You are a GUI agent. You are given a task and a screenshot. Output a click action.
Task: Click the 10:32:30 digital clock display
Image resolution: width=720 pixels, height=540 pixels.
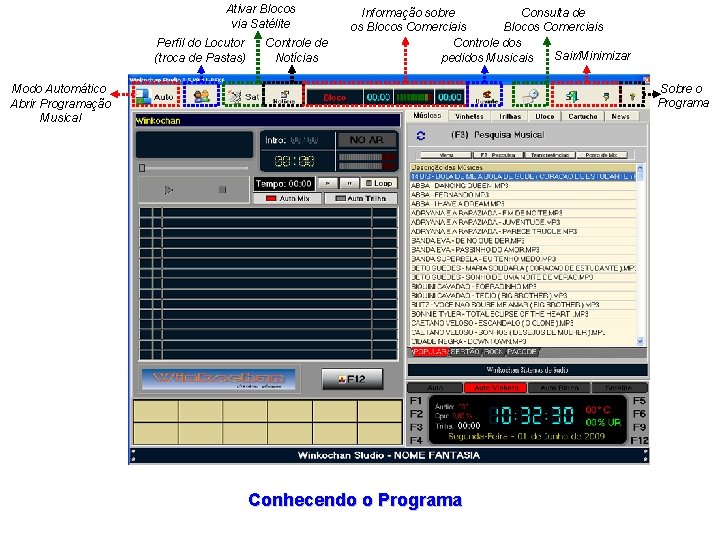click(x=532, y=416)
